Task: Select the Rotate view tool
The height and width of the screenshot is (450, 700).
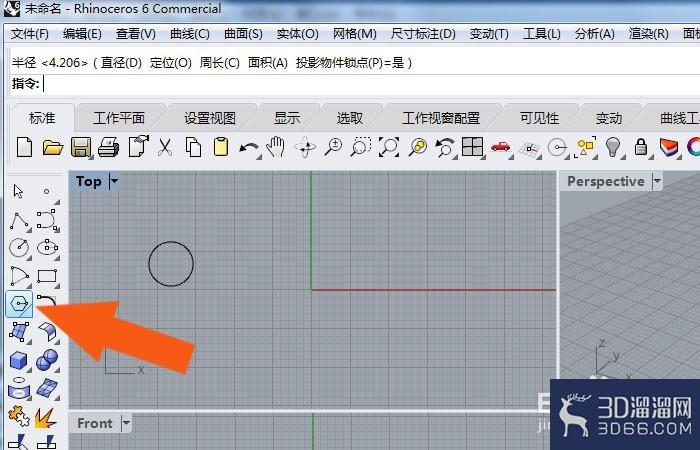Action: coord(305,147)
